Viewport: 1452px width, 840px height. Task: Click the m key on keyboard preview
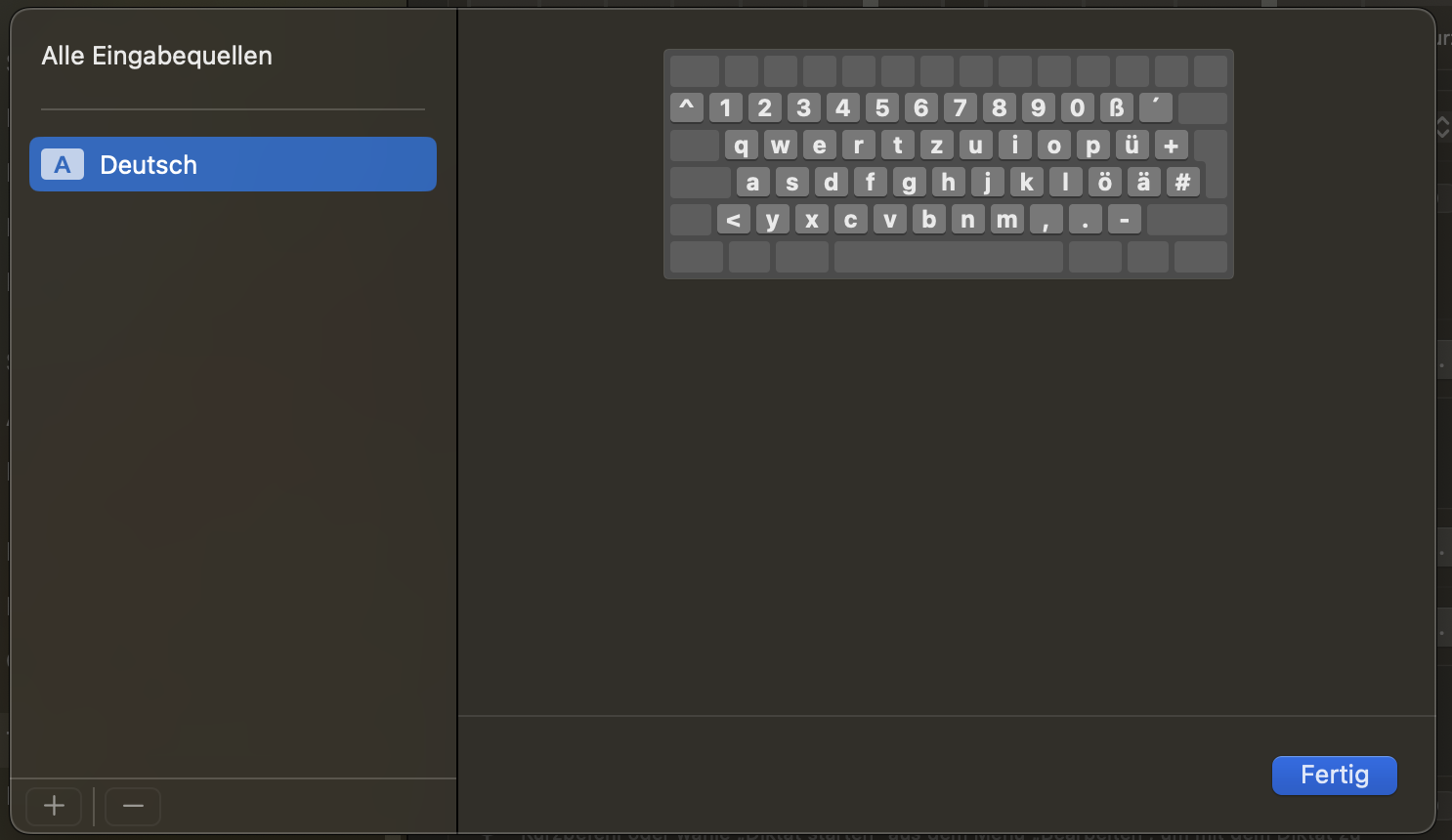pyautogui.click(x=1006, y=220)
